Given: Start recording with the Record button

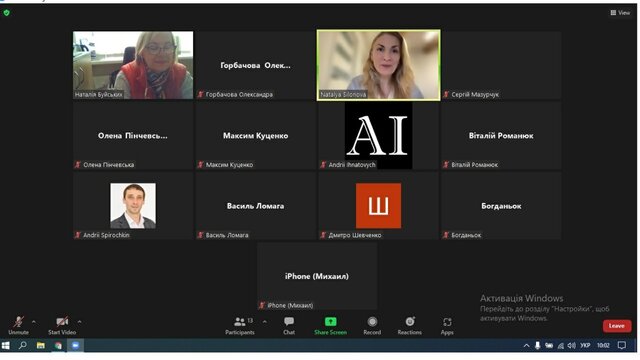Looking at the screenshot, I should (x=372, y=325).
